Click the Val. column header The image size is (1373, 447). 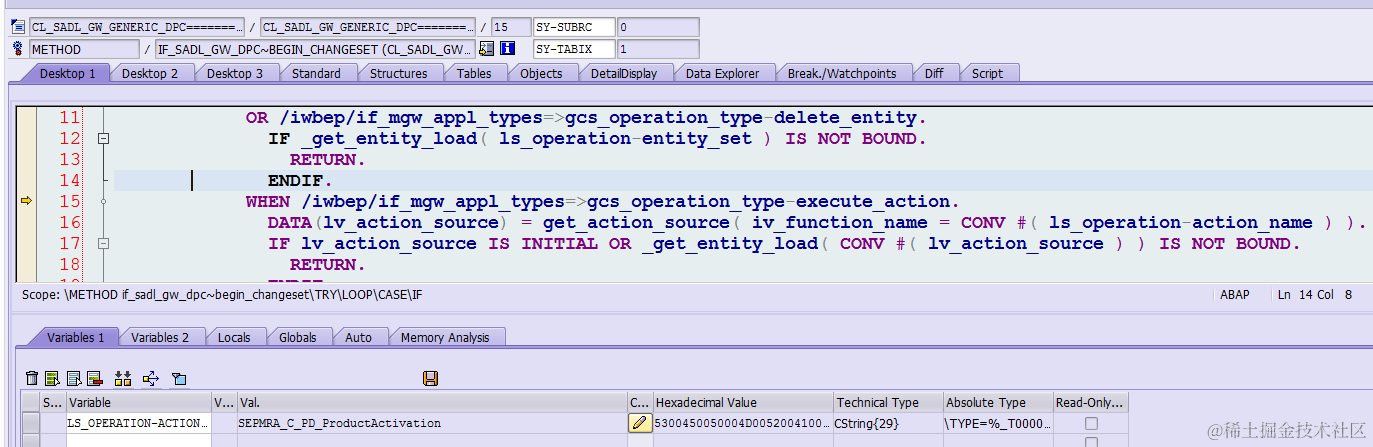[x=432, y=402]
